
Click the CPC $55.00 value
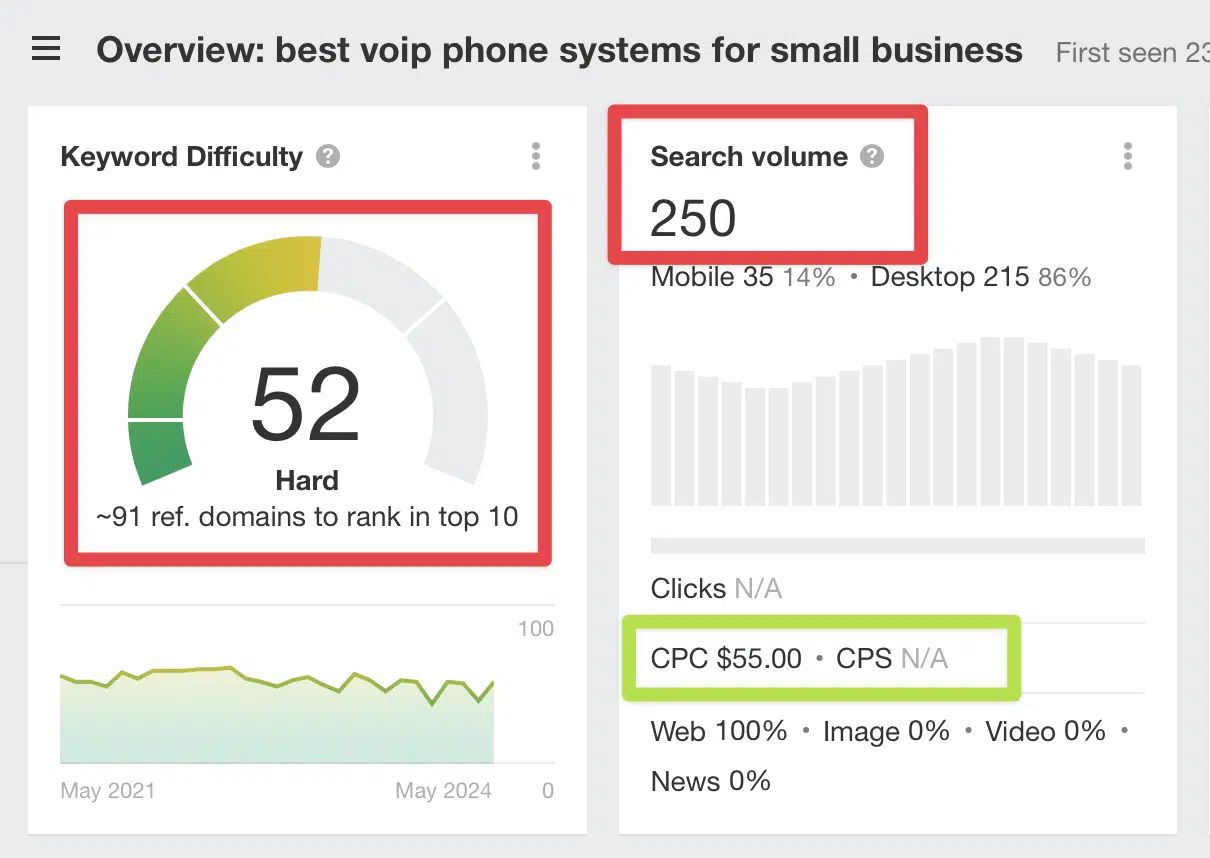(726, 658)
